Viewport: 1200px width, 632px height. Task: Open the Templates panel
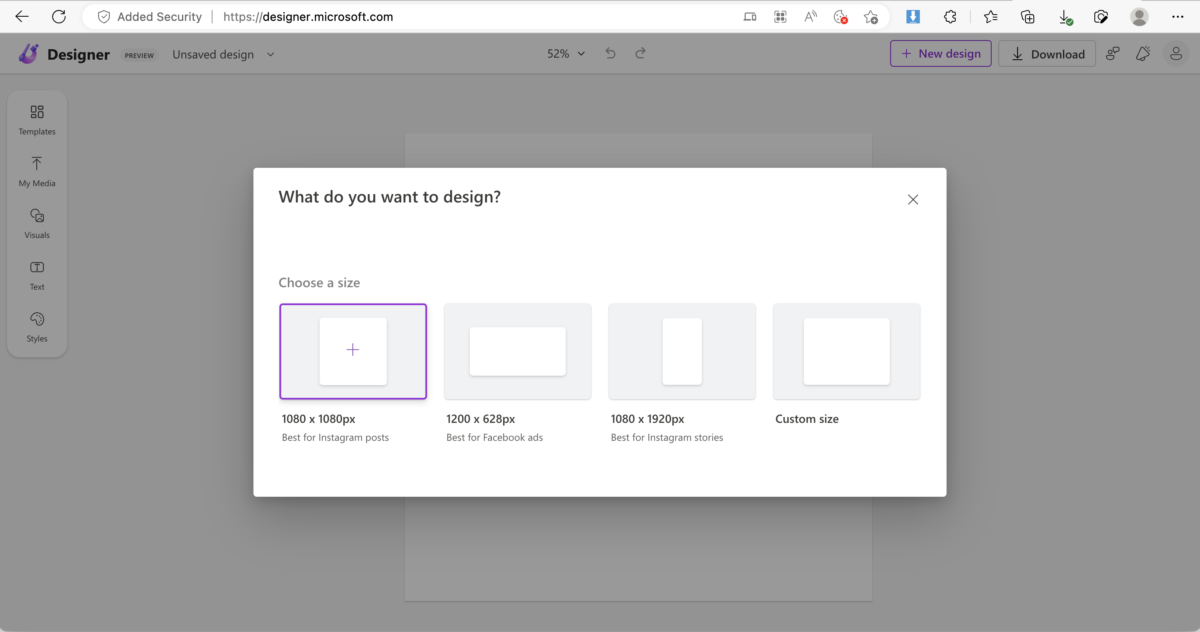point(37,119)
